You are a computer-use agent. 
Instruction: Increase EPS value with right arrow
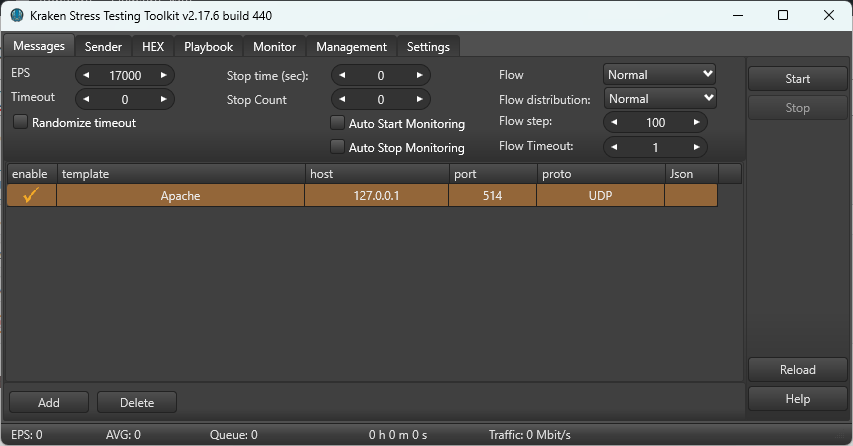164,75
